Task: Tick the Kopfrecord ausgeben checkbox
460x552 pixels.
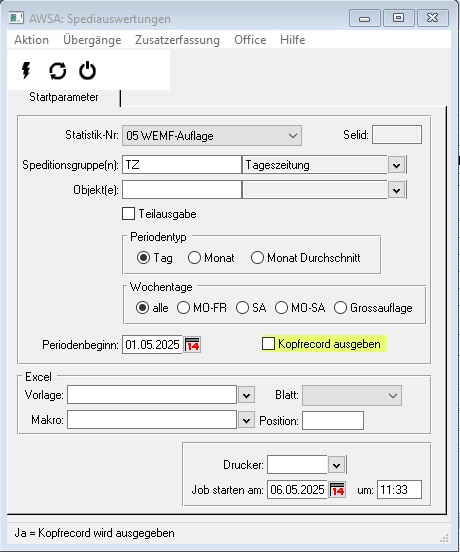Action: tap(268, 344)
